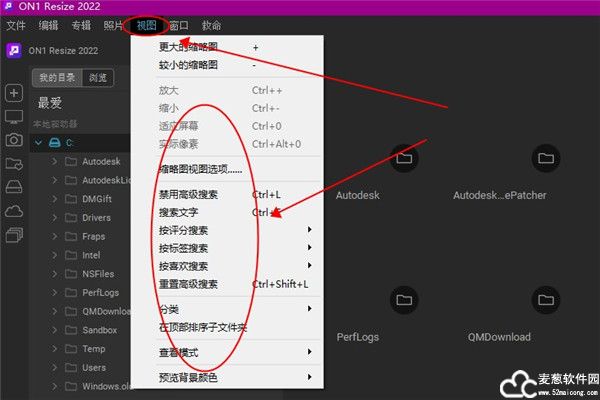
Task: Select 重置高级搜索 menu entry
Action: (227, 284)
